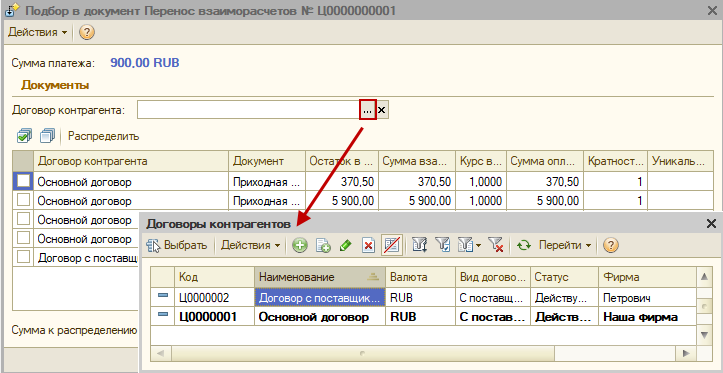Click Выбрать button
The height and width of the screenshot is (373, 723).
tap(179, 246)
